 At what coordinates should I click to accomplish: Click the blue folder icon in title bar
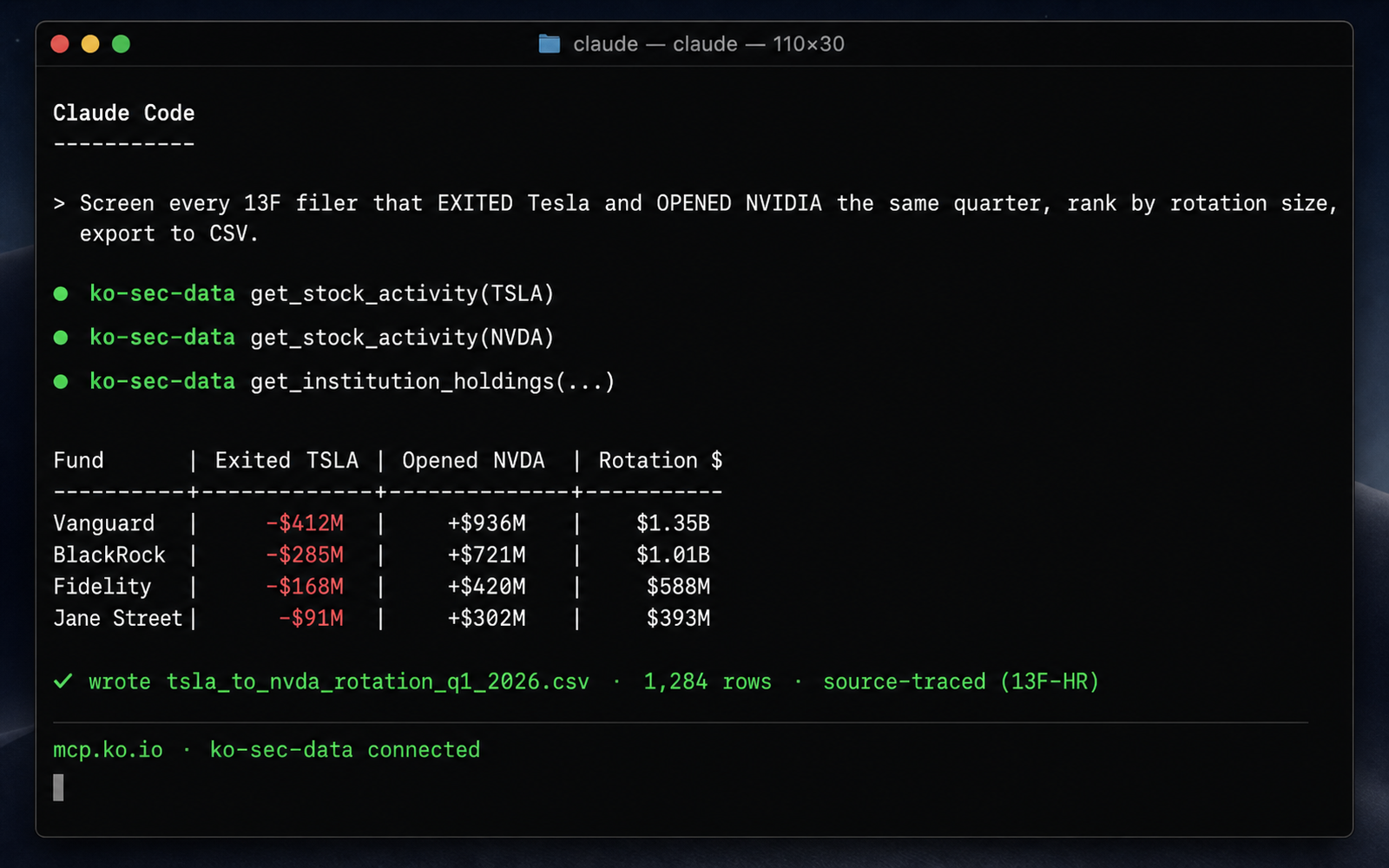tap(549, 43)
